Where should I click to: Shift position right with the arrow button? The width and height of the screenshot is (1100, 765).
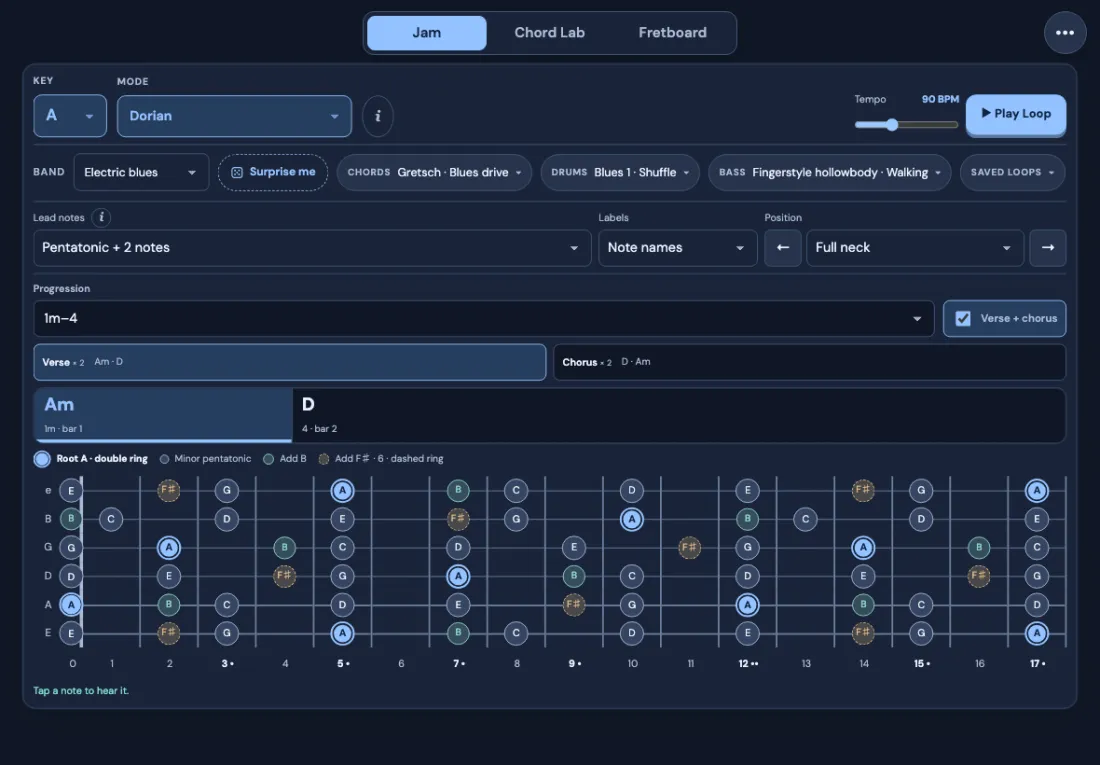click(1047, 248)
